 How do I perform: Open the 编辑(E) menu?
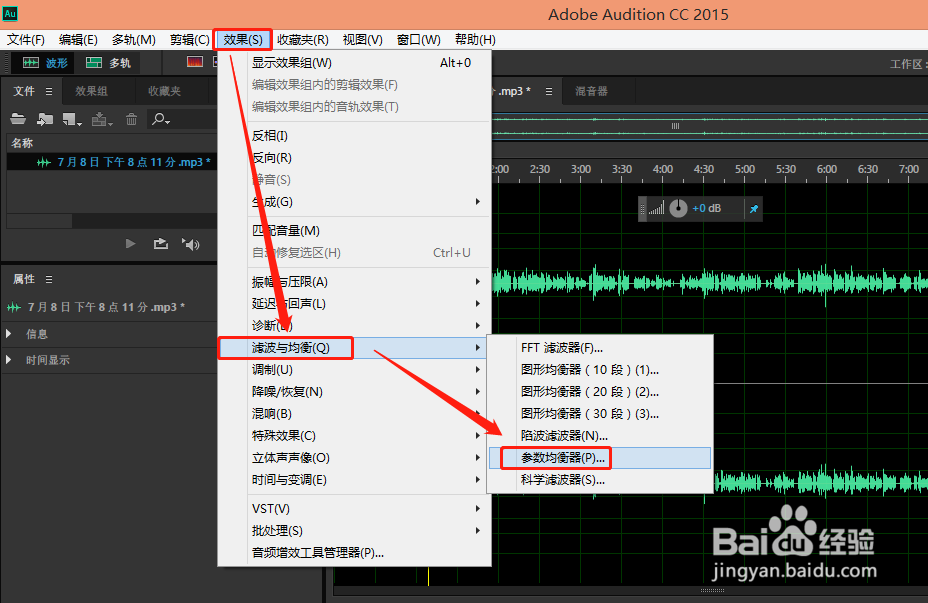78,40
